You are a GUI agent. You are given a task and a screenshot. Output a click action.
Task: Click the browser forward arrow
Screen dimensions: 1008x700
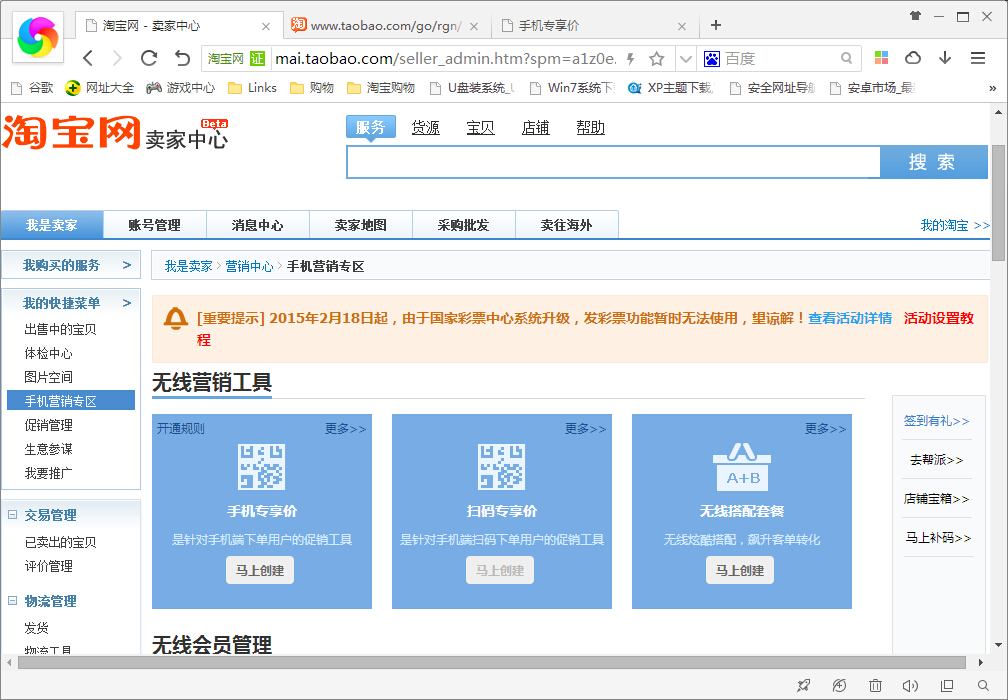click(x=117, y=58)
